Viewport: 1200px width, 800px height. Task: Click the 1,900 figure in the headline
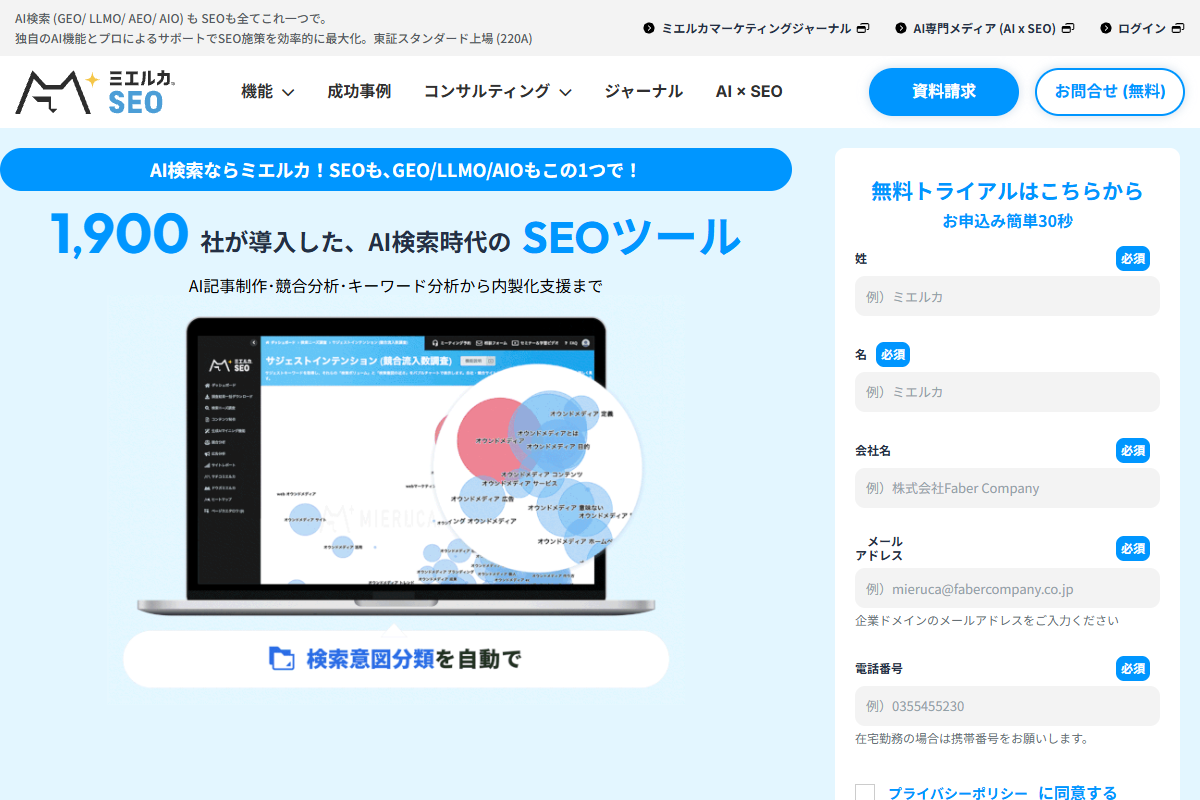coord(119,234)
